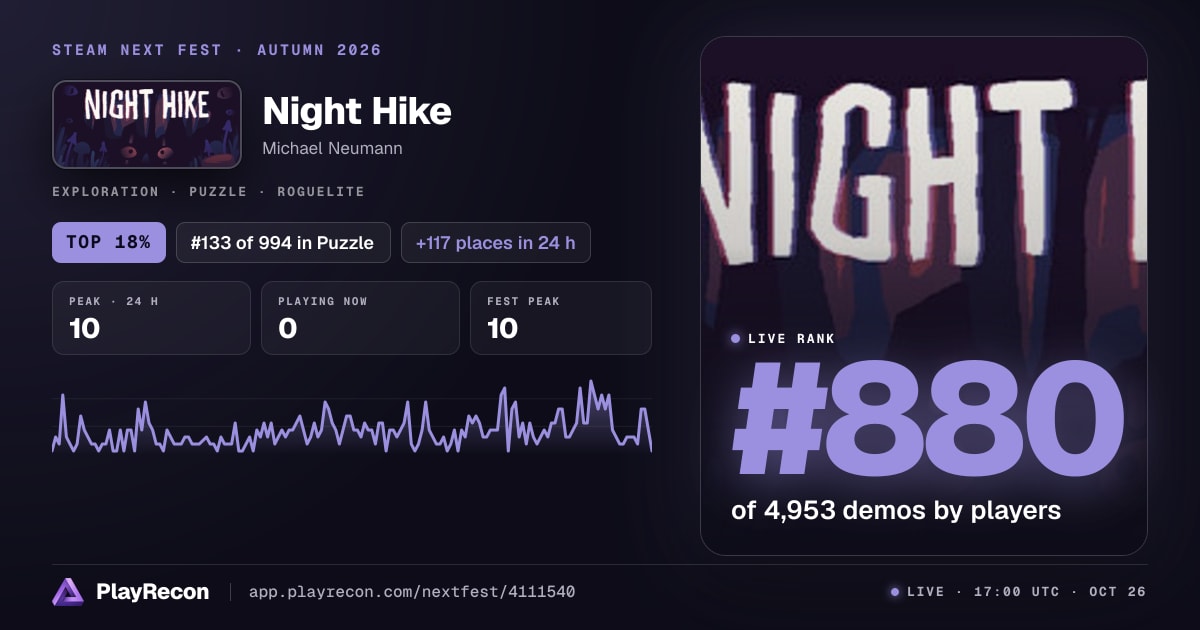Click the large #880 rank number

point(928,420)
